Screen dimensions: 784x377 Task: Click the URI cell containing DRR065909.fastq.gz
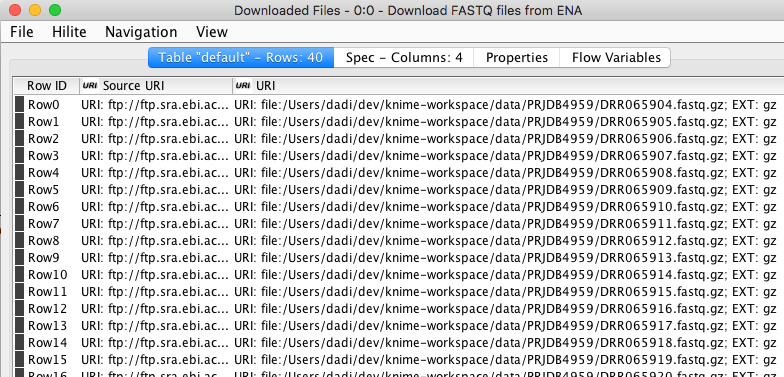[508, 190]
